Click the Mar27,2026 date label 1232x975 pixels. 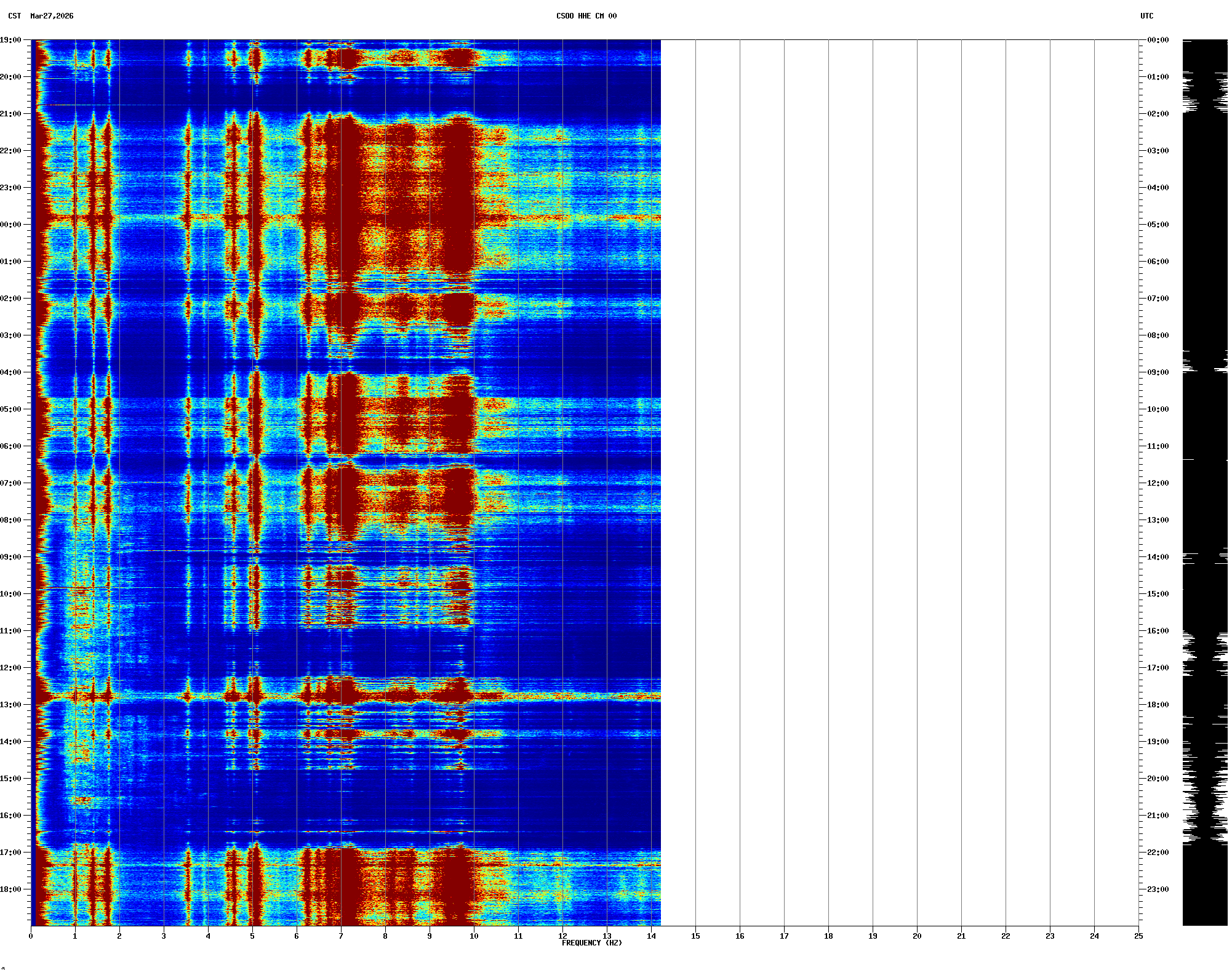tap(52, 16)
